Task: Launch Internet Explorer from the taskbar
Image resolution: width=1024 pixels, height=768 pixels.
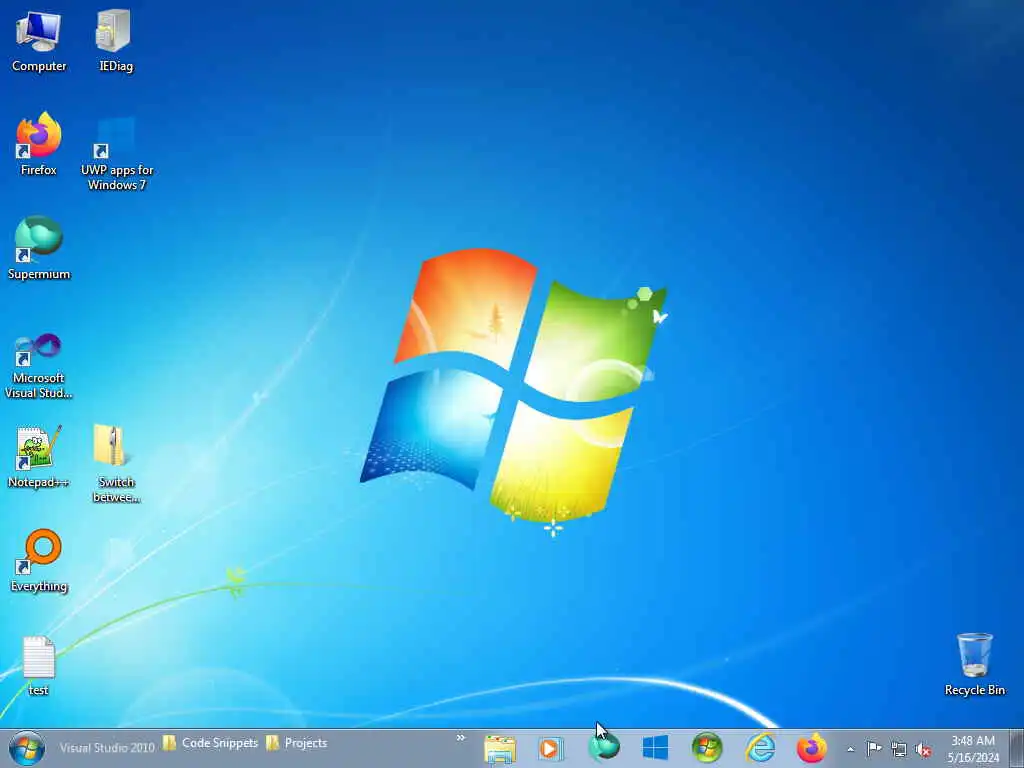Action: pyautogui.click(x=760, y=748)
